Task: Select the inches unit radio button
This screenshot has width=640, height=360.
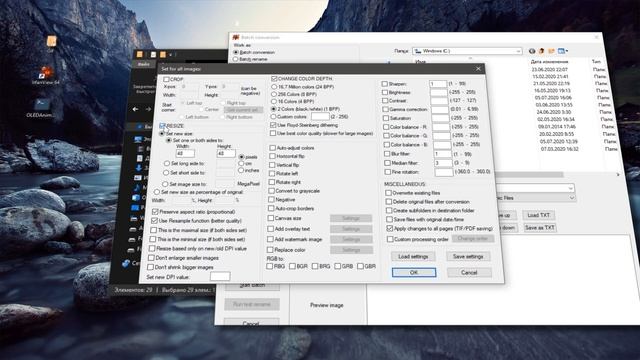Action: [x=241, y=170]
